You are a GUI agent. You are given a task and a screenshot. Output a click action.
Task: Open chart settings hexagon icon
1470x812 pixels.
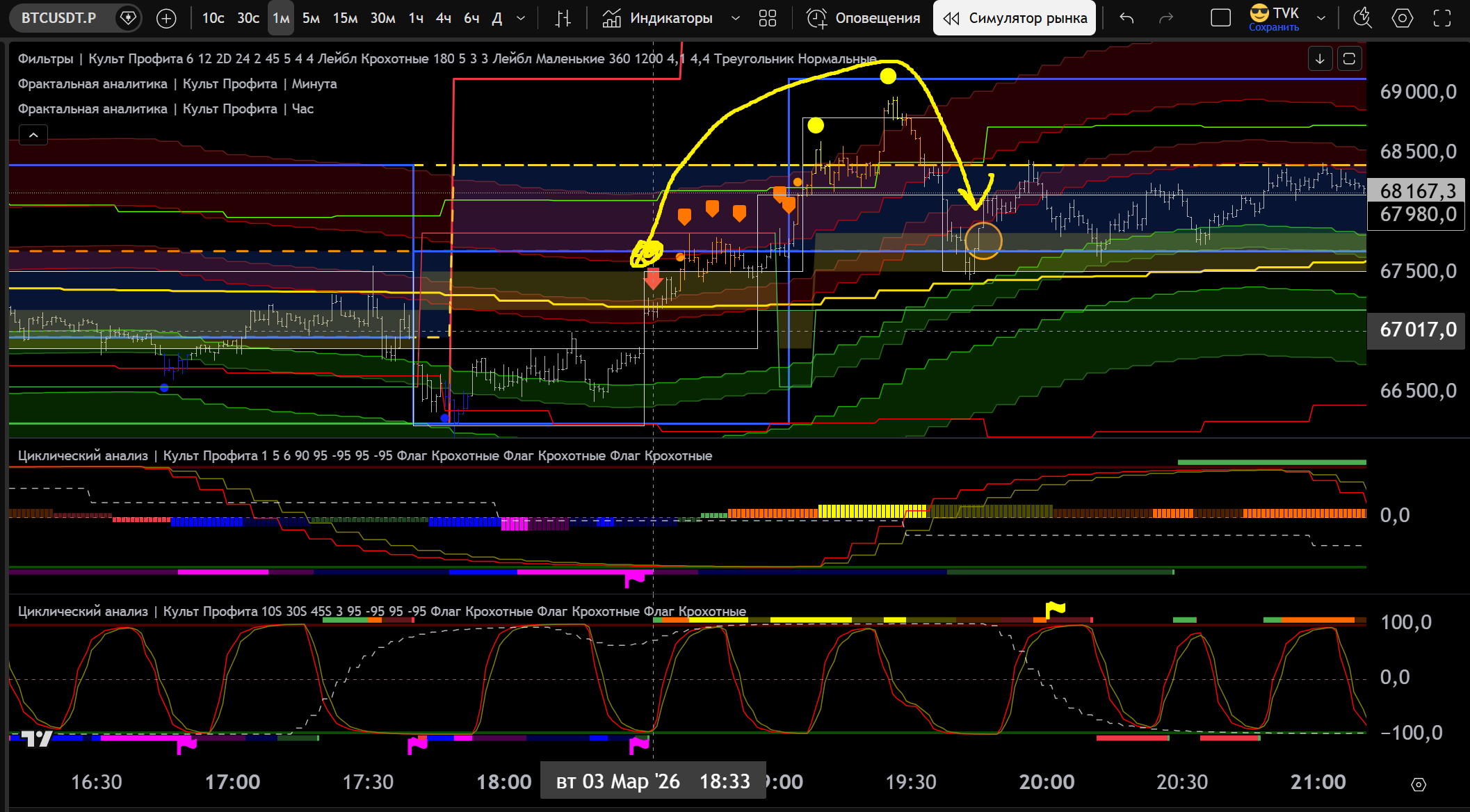pyautogui.click(x=1402, y=18)
